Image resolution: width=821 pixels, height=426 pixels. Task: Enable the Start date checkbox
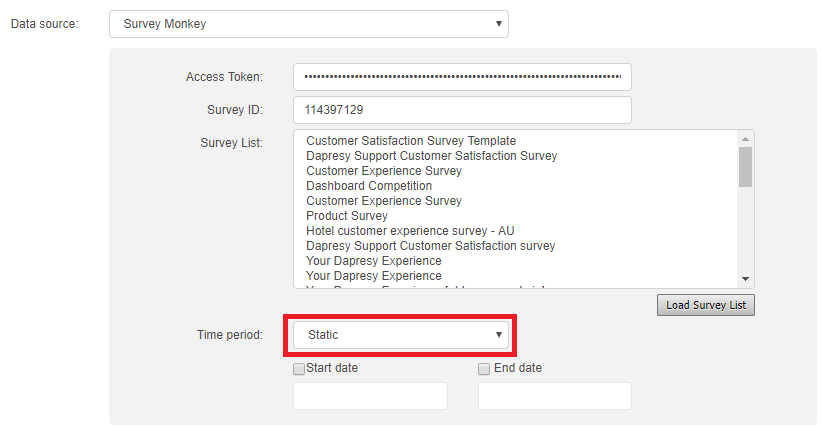(x=299, y=369)
